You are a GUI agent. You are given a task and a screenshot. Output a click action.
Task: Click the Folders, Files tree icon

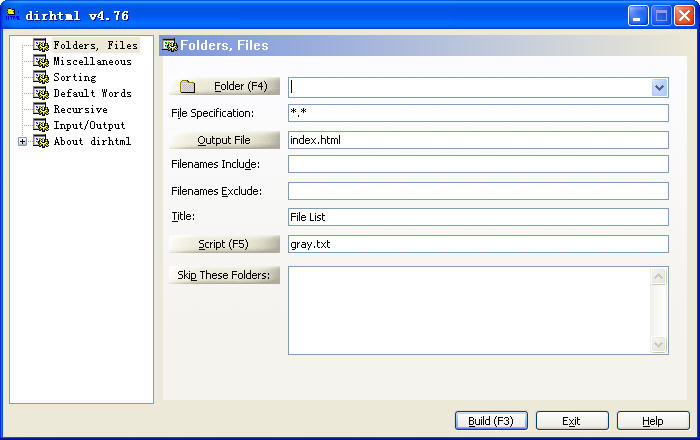point(41,45)
